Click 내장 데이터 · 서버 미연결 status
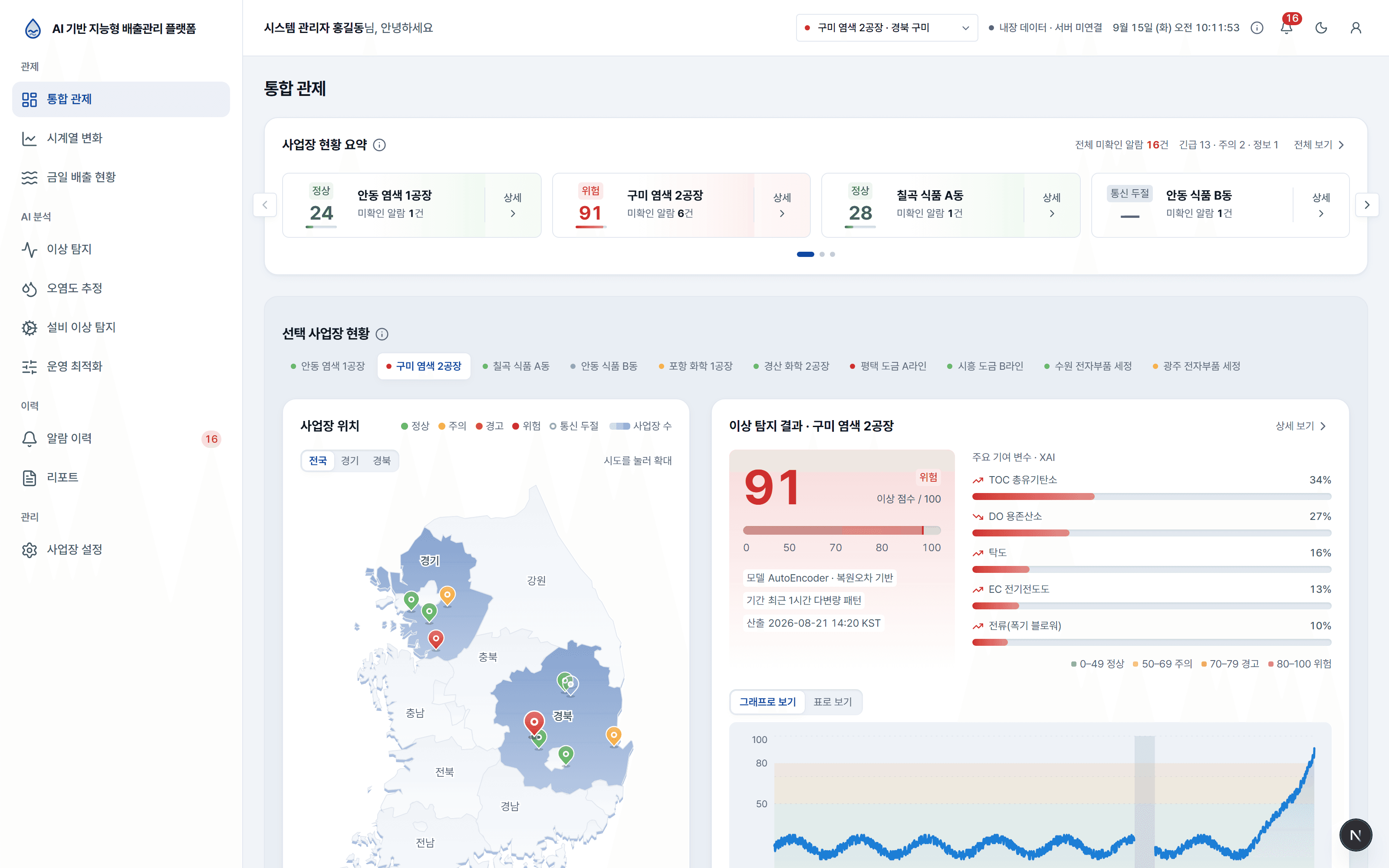1389x868 pixels. (1045, 27)
